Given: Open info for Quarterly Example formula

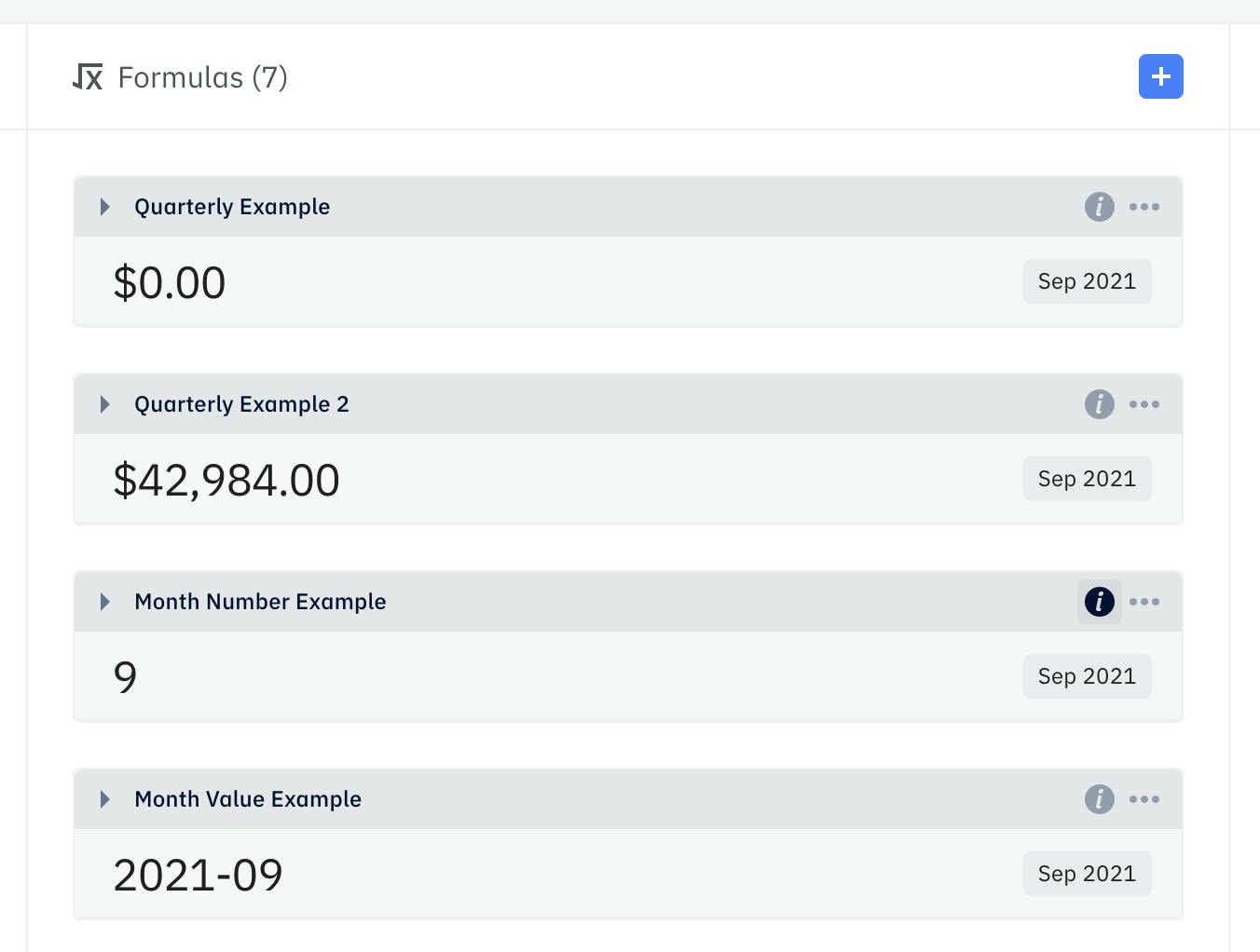Looking at the screenshot, I should pyautogui.click(x=1099, y=207).
